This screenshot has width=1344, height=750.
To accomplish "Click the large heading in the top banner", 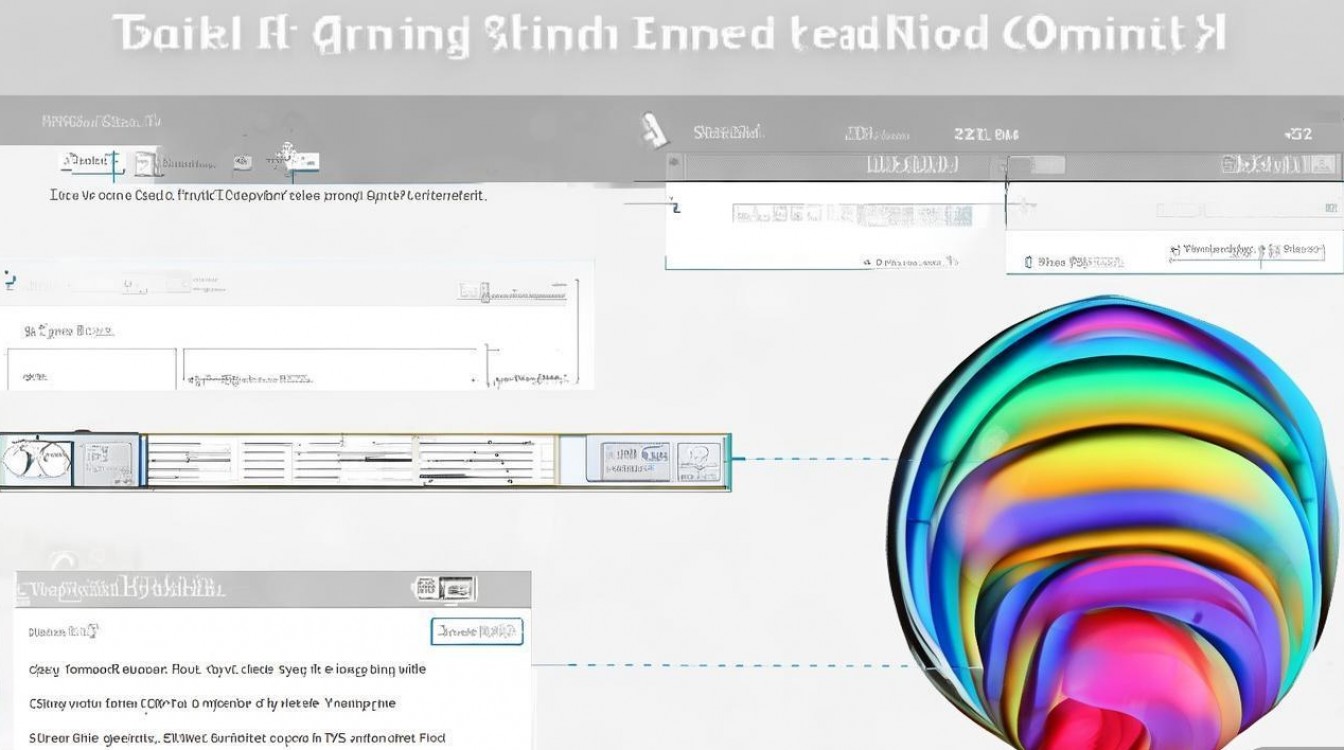I will click(671, 35).
